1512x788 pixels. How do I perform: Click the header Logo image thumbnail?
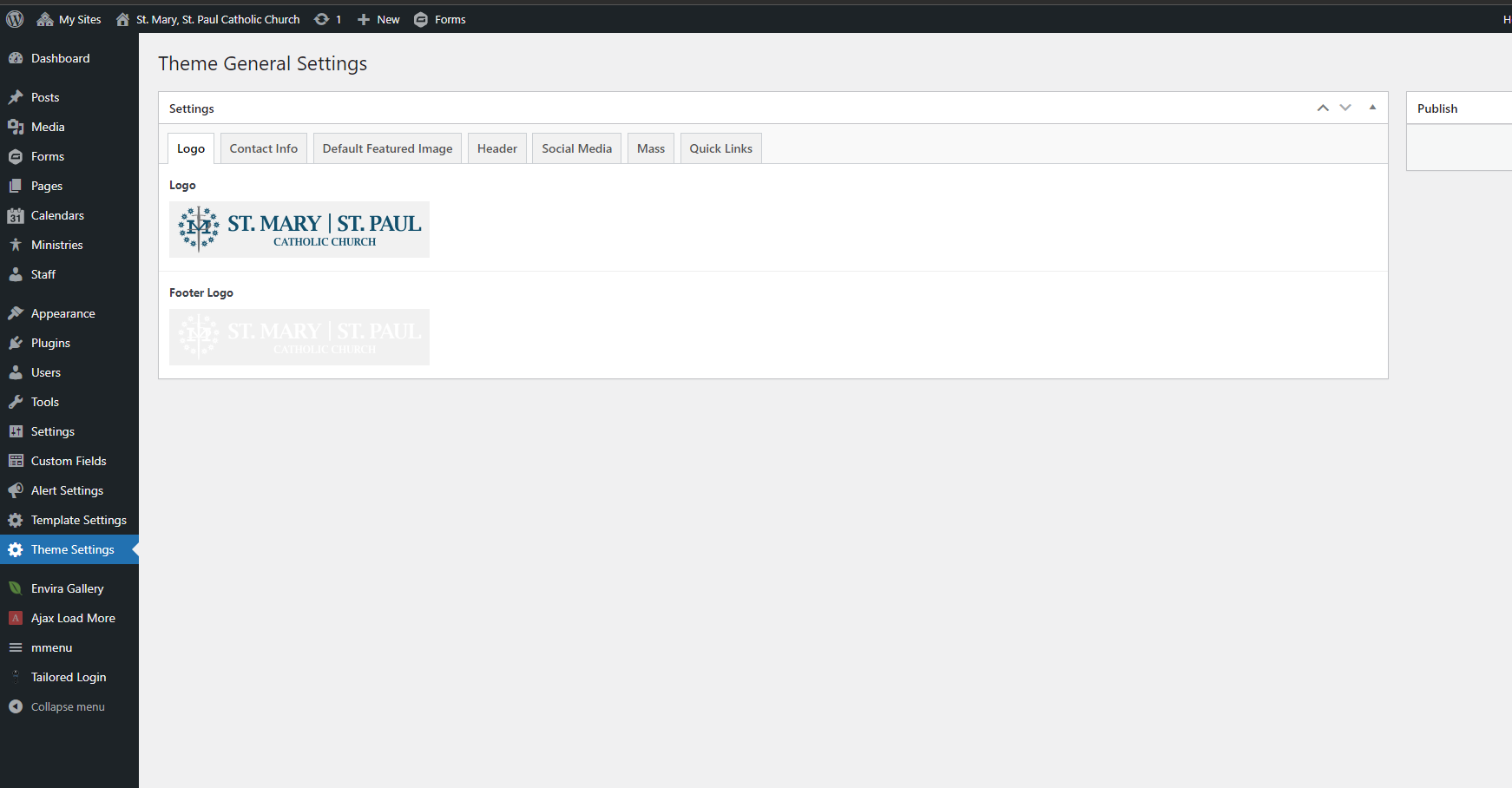(x=299, y=229)
